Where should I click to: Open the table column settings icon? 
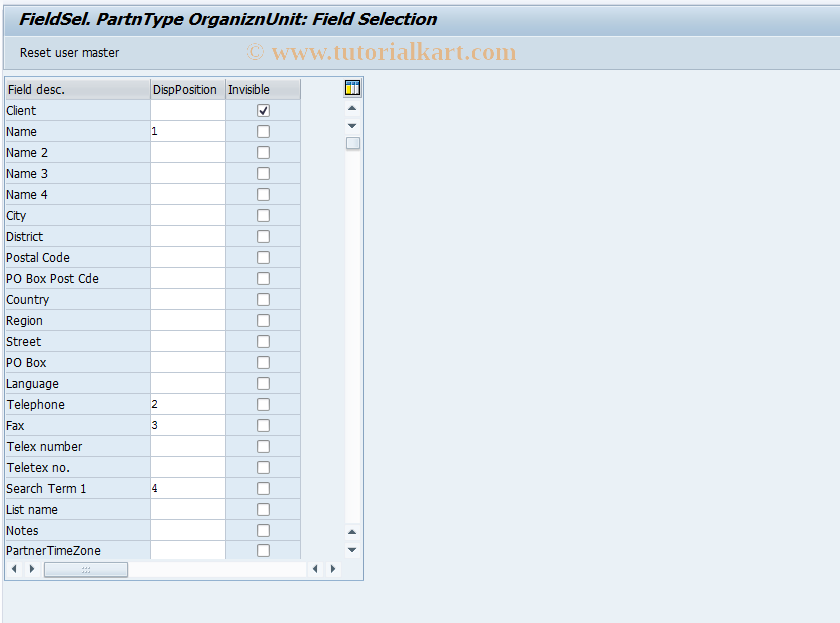pyautogui.click(x=352, y=88)
